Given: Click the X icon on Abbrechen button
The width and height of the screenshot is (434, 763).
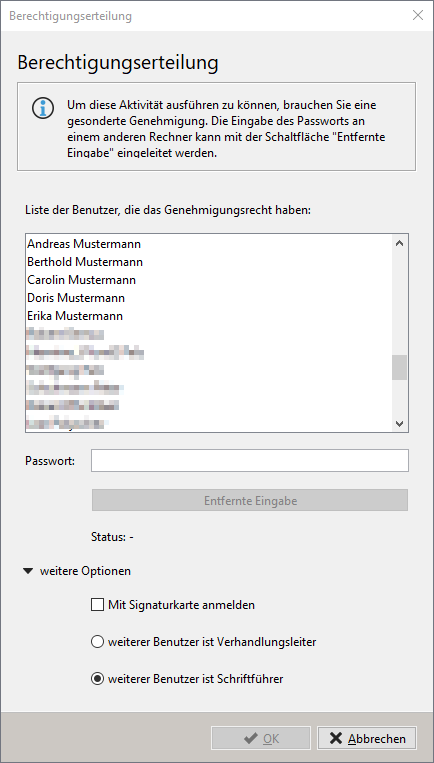Looking at the screenshot, I should 336,738.
